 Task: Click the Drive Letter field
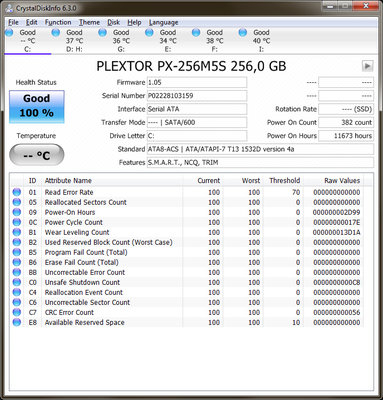click(197, 136)
